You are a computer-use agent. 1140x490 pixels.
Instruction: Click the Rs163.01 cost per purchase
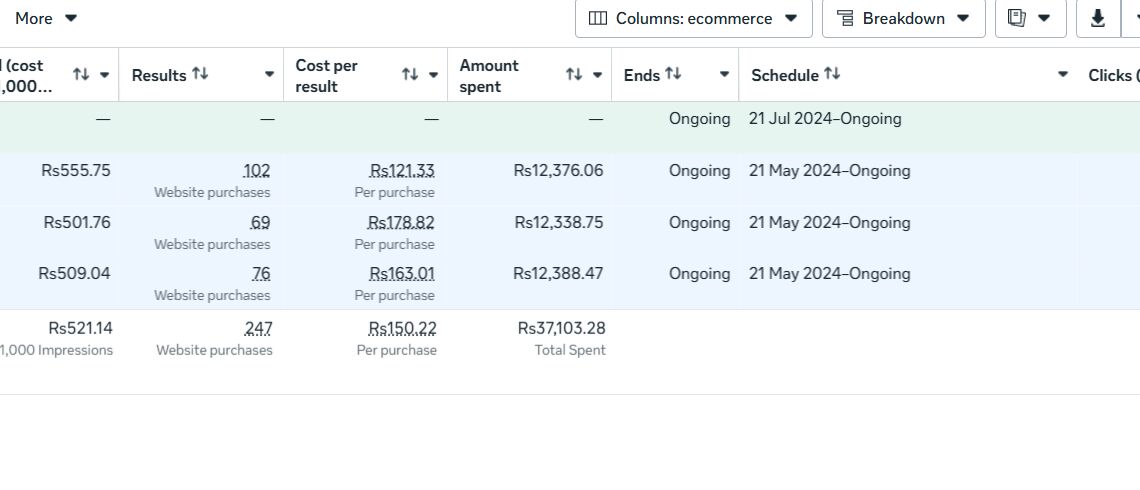pos(402,274)
